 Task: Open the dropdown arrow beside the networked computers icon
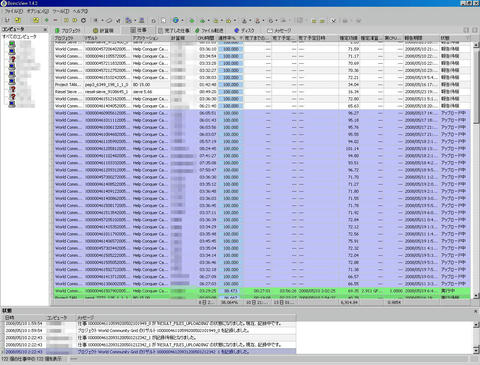135,21
